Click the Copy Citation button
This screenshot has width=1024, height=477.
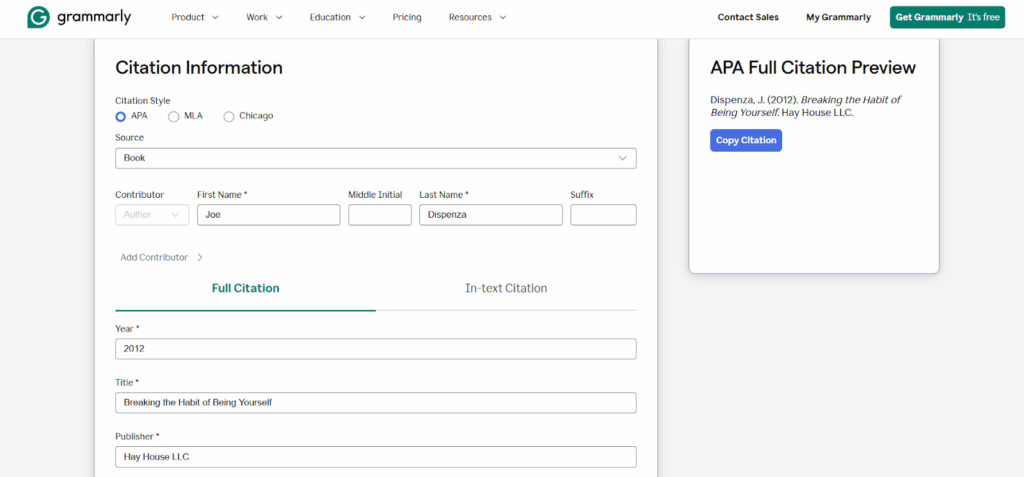click(x=746, y=140)
